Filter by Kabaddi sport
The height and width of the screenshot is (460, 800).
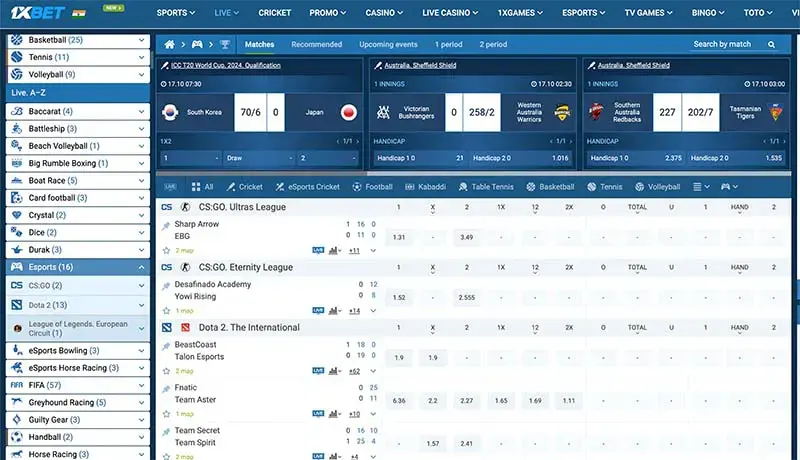(x=426, y=187)
